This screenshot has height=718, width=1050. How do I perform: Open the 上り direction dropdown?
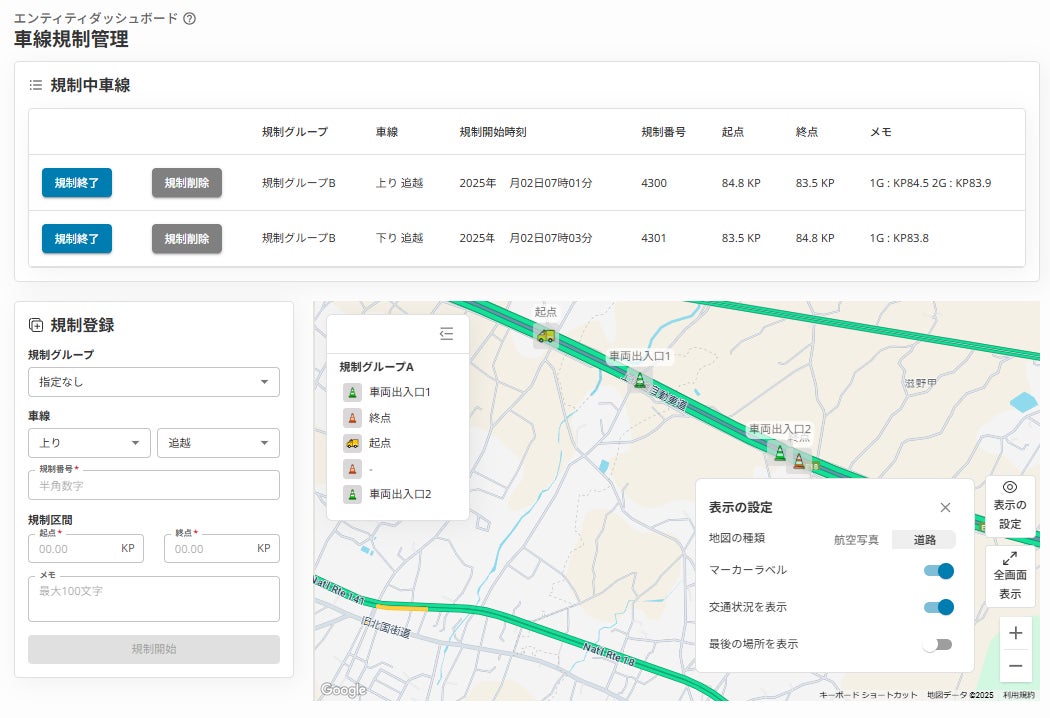89,443
